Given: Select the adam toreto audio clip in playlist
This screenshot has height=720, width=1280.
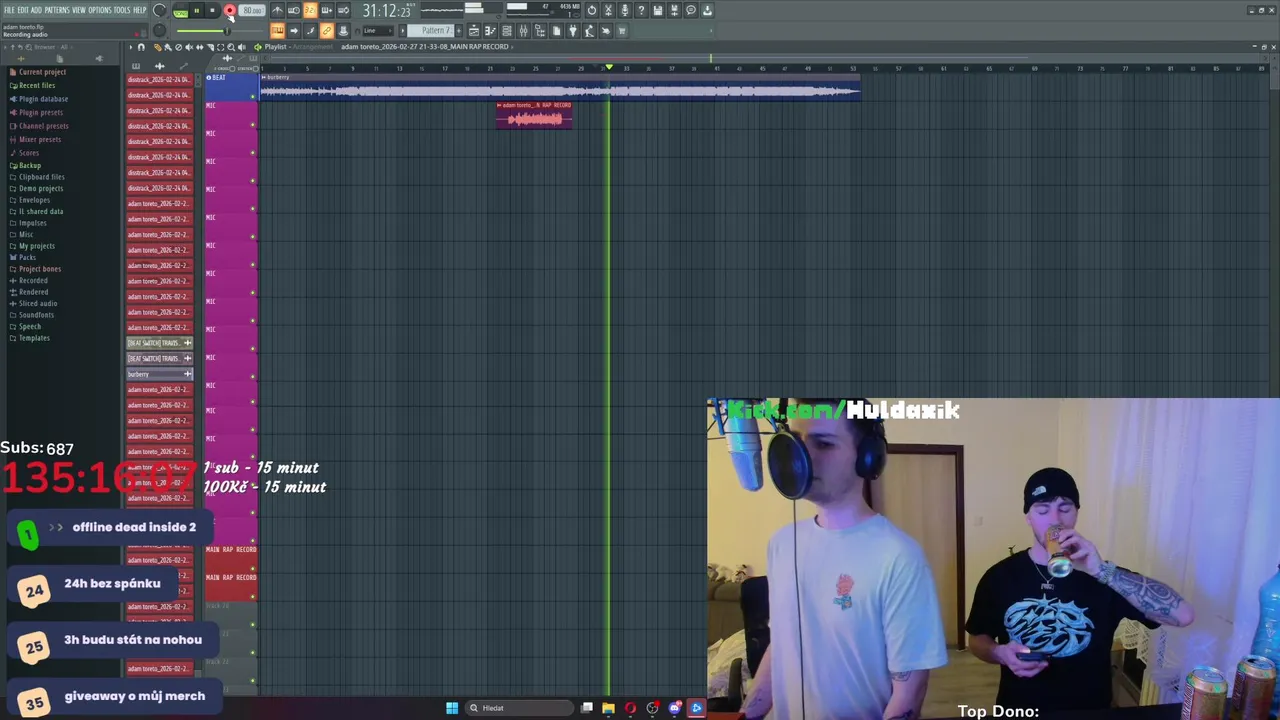Looking at the screenshot, I should coord(534,115).
